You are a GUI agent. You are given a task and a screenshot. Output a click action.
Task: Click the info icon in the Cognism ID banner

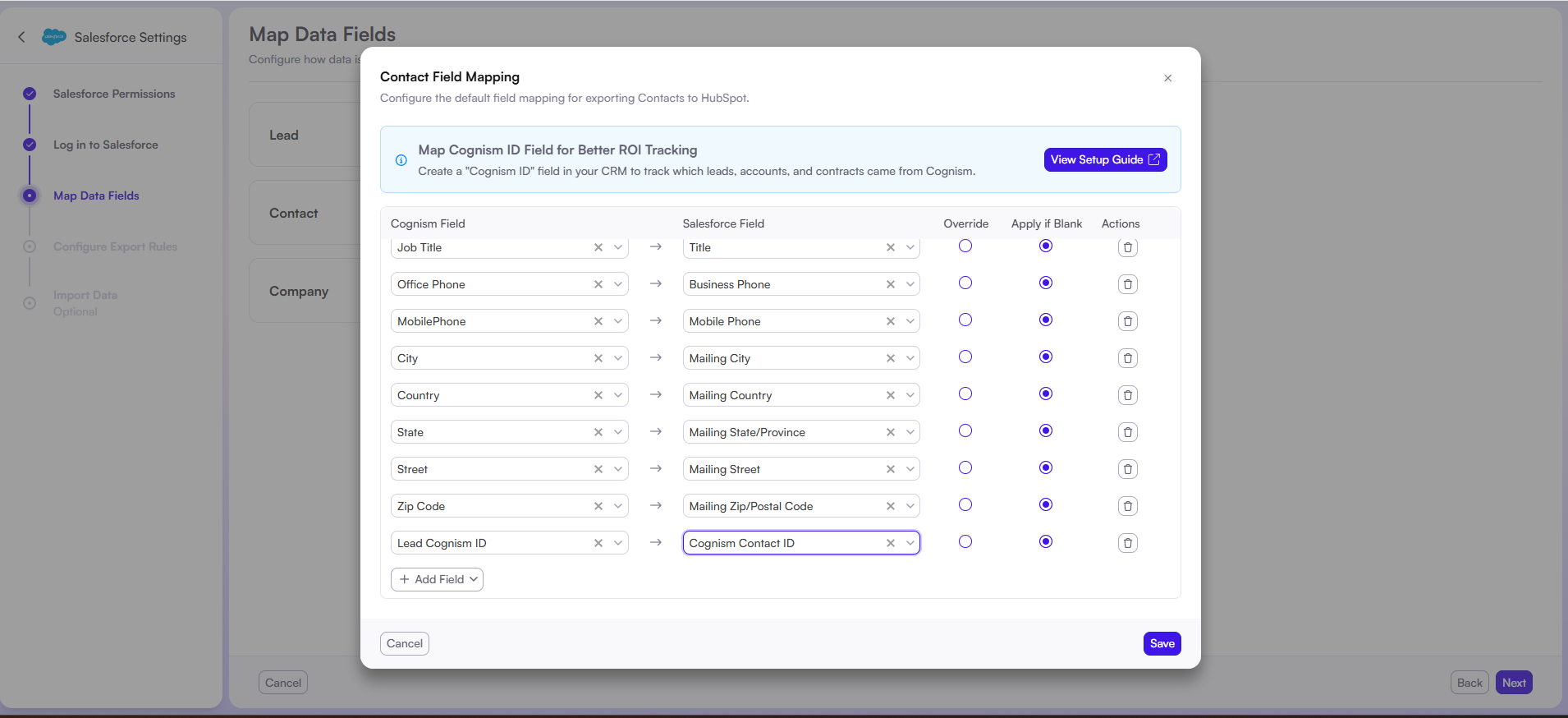[401, 160]
